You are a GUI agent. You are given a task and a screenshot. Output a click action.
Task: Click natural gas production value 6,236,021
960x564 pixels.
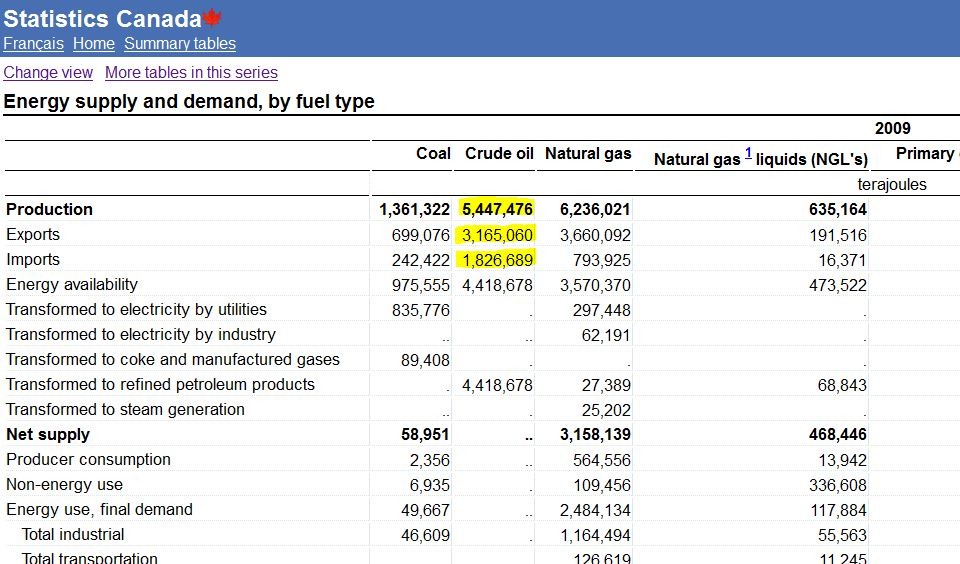tap(595, 209)
